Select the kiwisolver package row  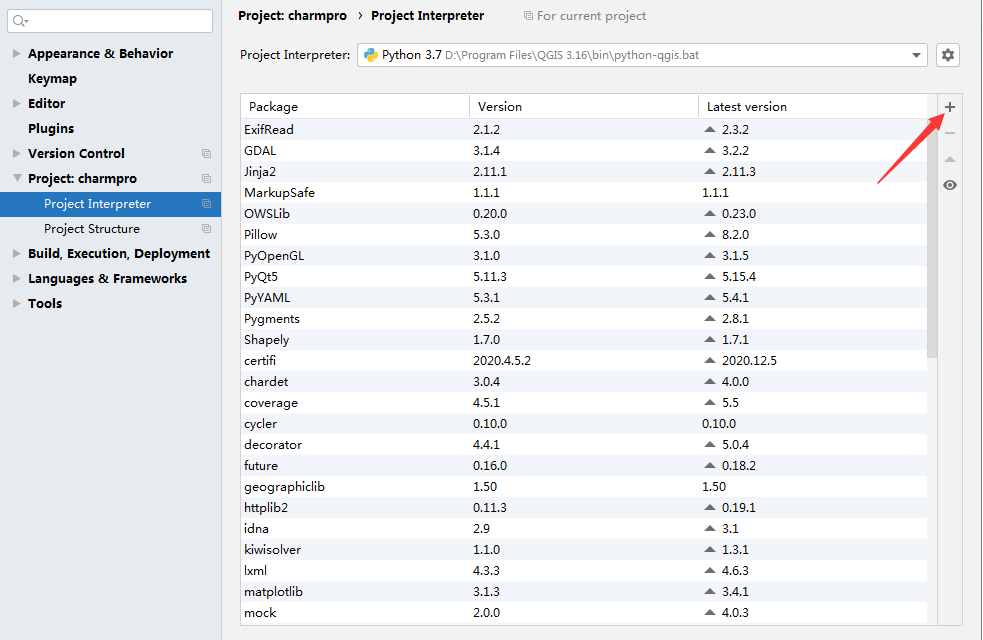click(x=584, y=550)
